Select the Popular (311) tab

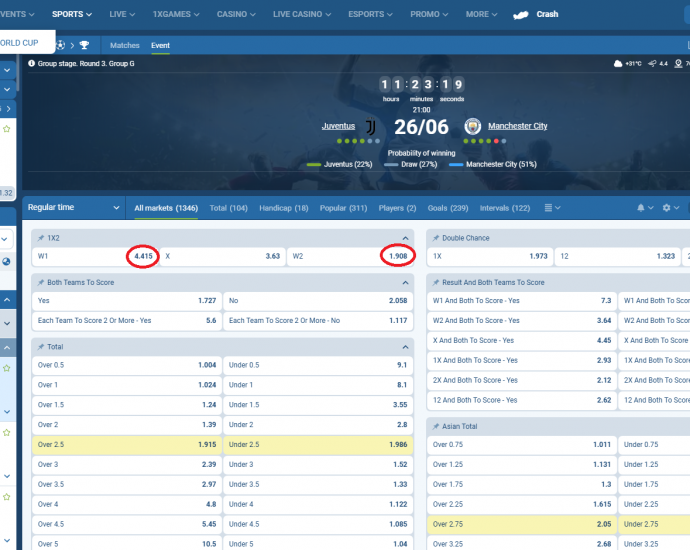pos(343,208)
